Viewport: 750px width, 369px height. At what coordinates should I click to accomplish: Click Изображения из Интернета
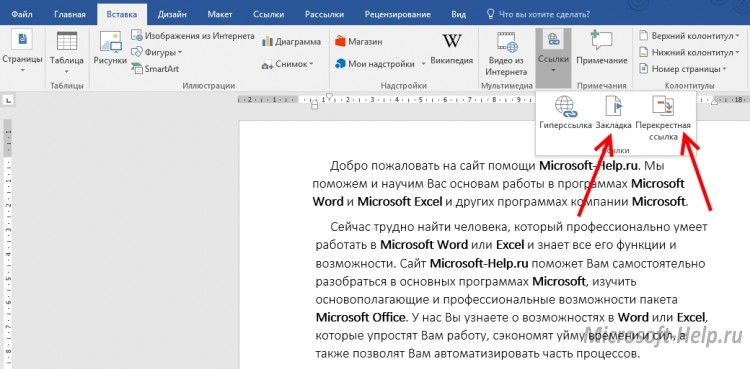(193, 36)
